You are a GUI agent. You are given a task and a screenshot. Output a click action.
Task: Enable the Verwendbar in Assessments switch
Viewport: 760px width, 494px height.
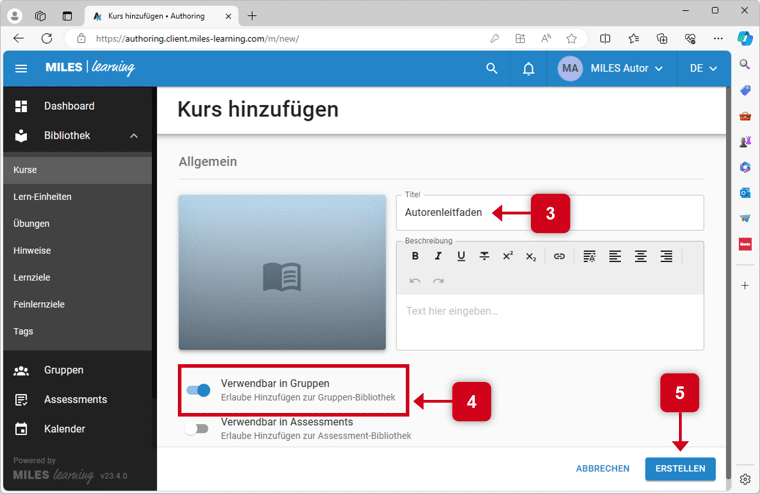point(198,429)
